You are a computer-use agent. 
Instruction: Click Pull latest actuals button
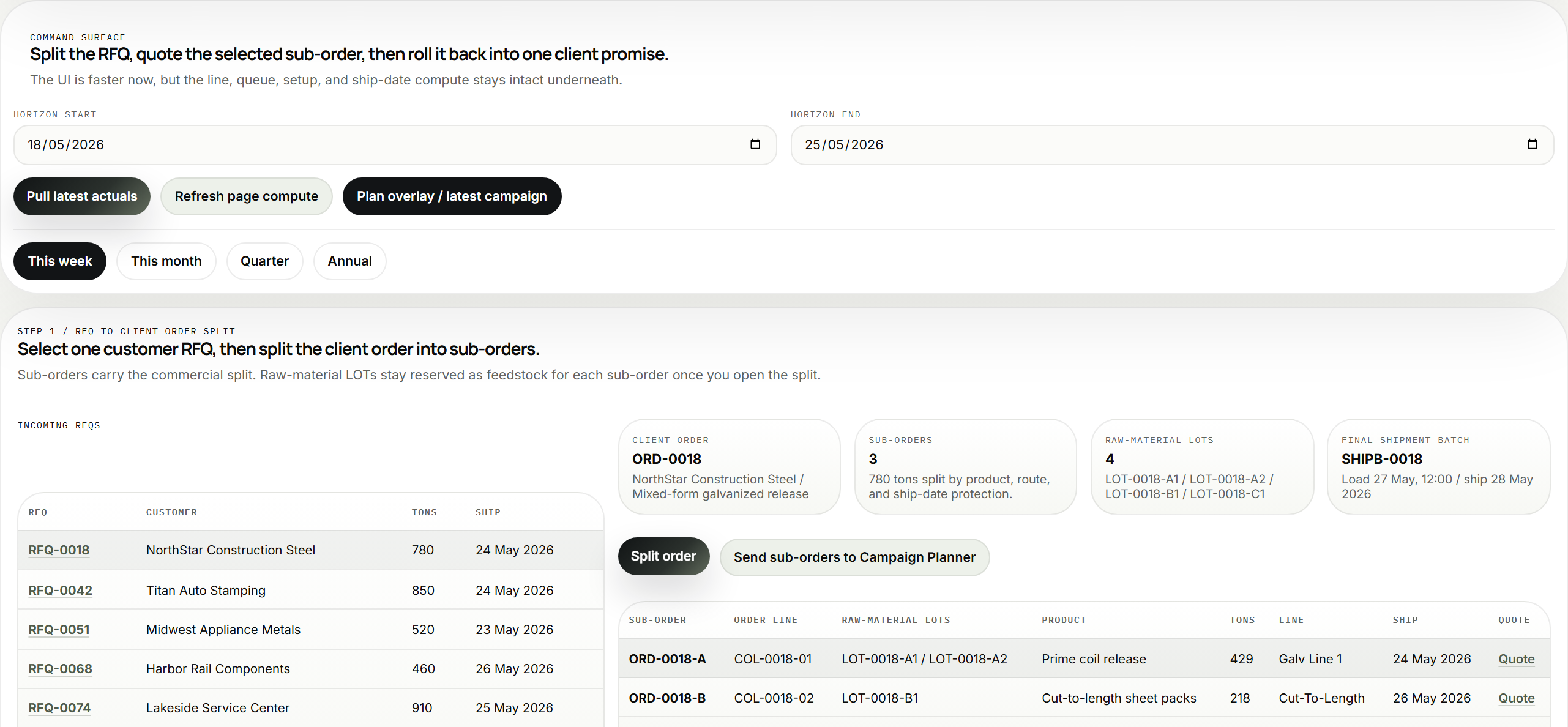click(x=82, y=196)
